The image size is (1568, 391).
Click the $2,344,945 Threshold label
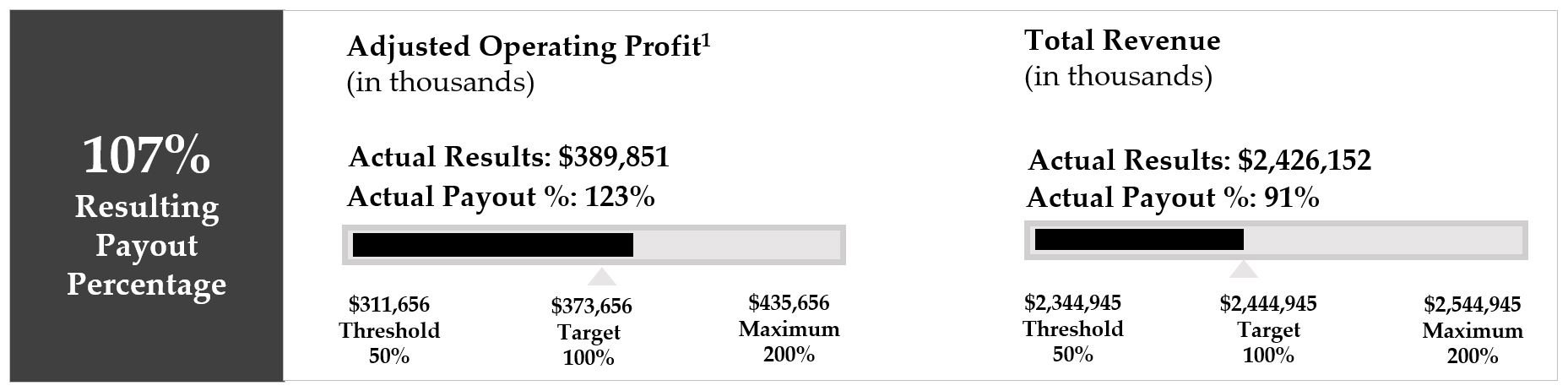tap(1072, 328)
